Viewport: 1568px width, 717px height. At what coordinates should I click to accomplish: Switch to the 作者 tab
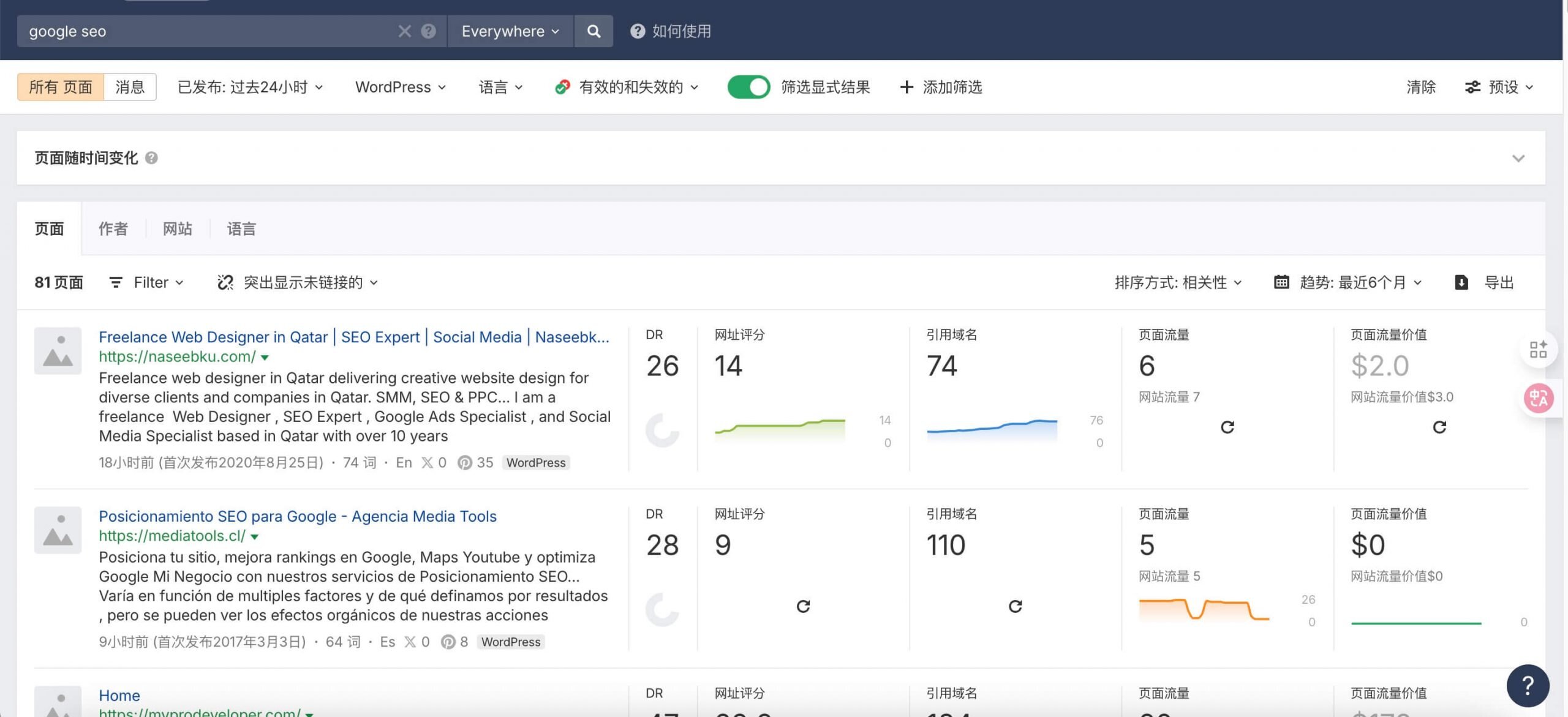pyautogui.click(x=113, y=229)
